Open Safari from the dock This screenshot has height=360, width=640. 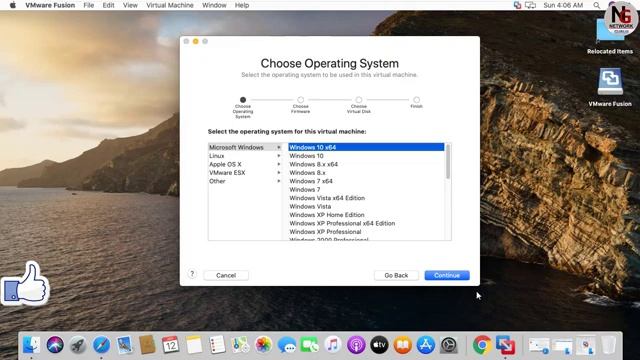(101, 345)
